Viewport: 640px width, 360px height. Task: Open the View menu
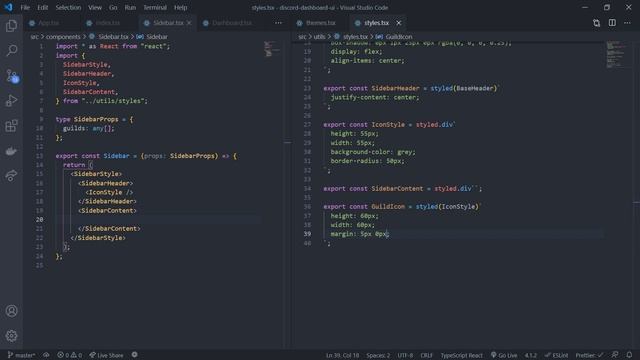pyautogui.click(x=95, y=7)
